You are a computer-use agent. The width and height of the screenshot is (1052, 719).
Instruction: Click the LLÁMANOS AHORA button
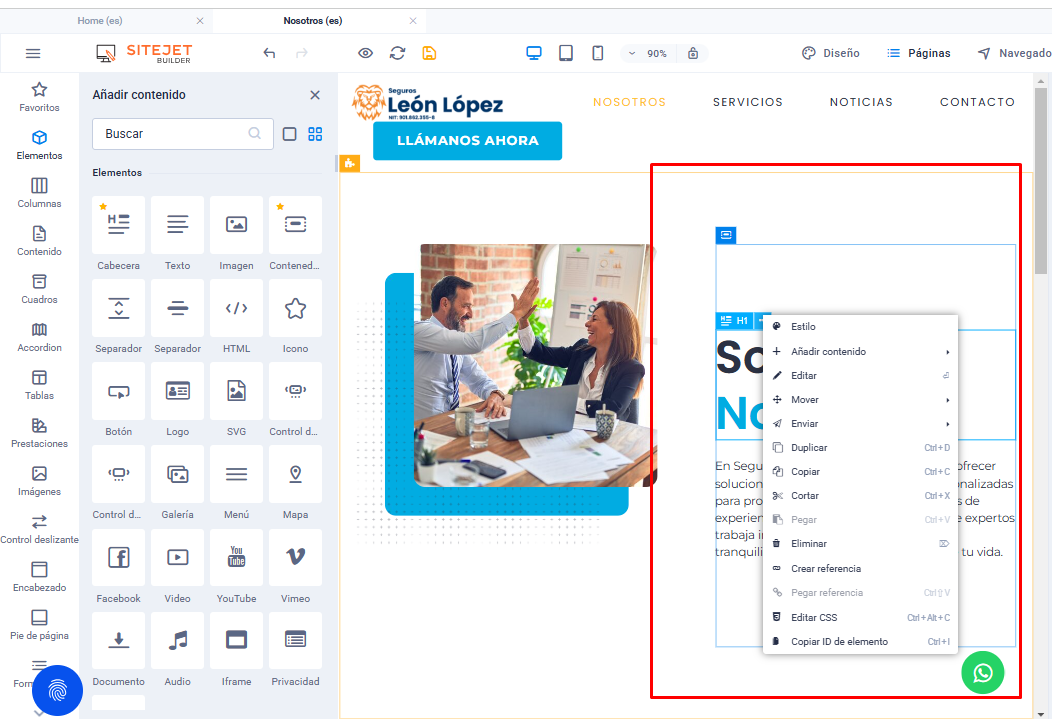point(467,141)
